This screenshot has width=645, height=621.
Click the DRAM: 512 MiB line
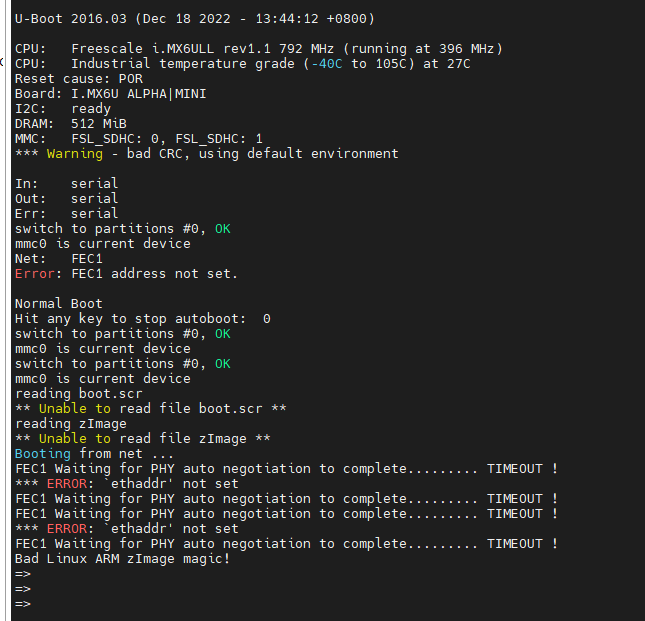(71, 124)
